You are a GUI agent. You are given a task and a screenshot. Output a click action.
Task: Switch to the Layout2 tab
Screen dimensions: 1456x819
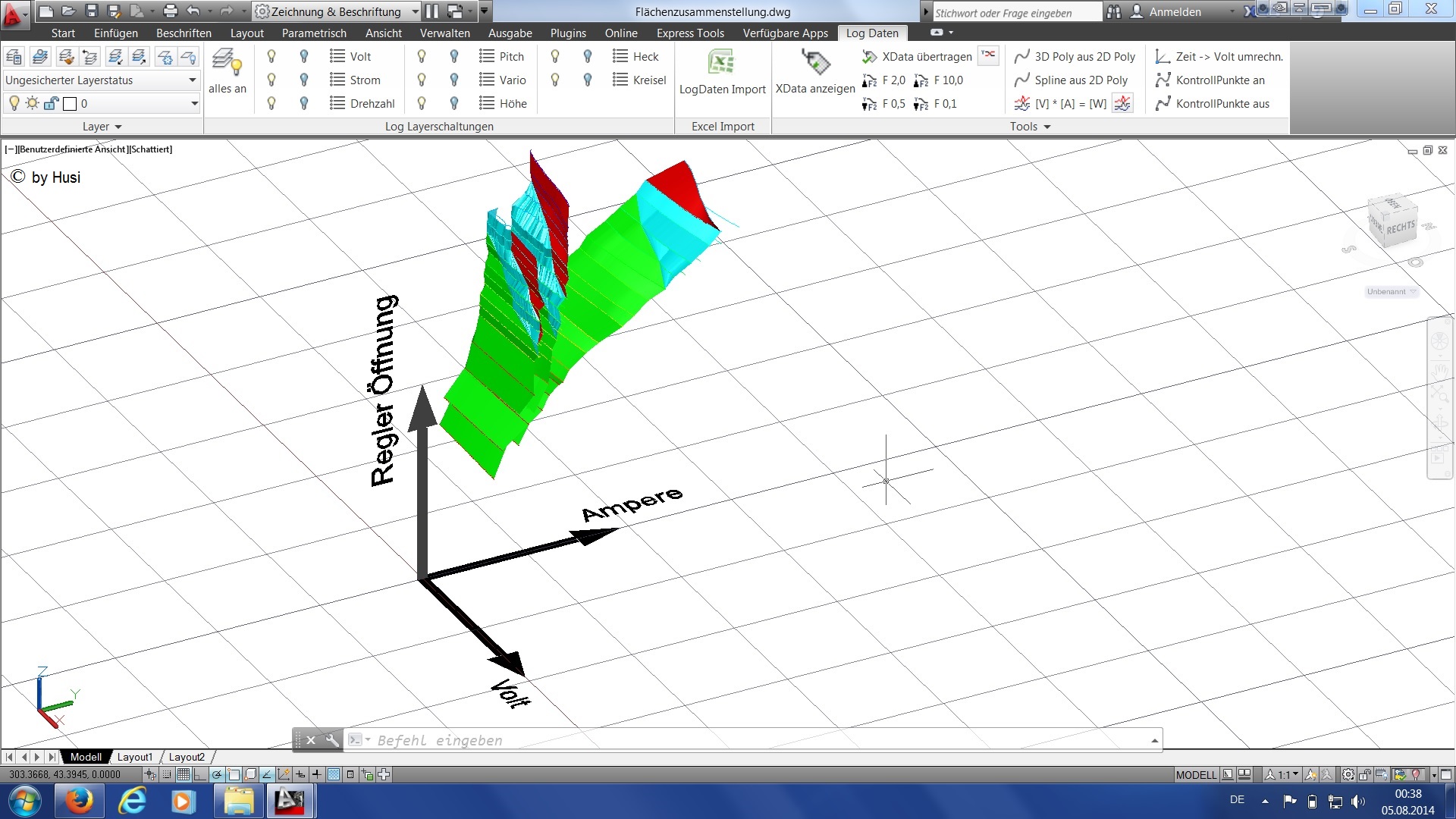pos(187,757)
